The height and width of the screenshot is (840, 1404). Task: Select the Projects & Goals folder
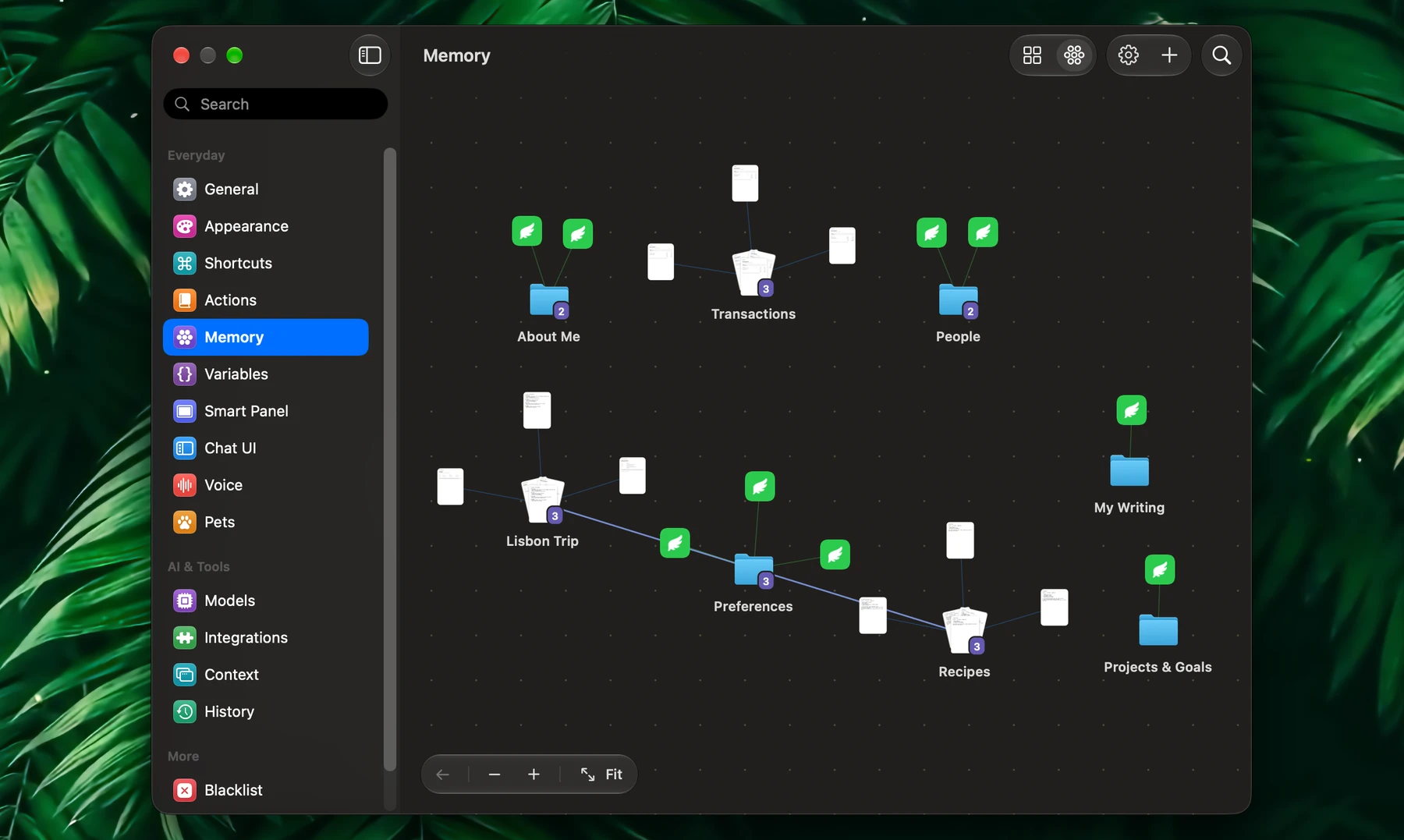pyautogui.click(x=1158, y=630)
